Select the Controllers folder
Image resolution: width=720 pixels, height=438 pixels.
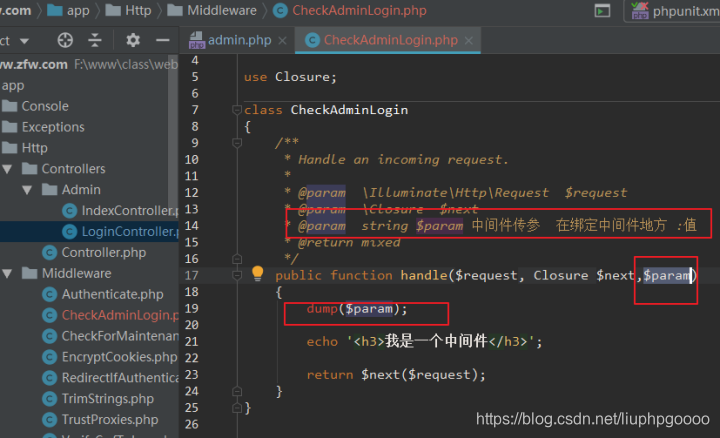click(64, 168)
